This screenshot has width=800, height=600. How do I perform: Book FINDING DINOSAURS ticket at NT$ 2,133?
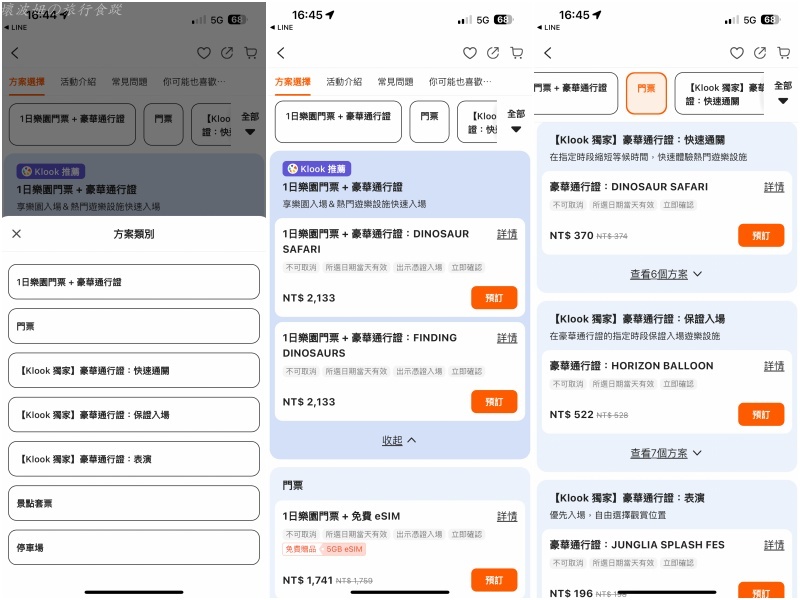pos(494,402)
